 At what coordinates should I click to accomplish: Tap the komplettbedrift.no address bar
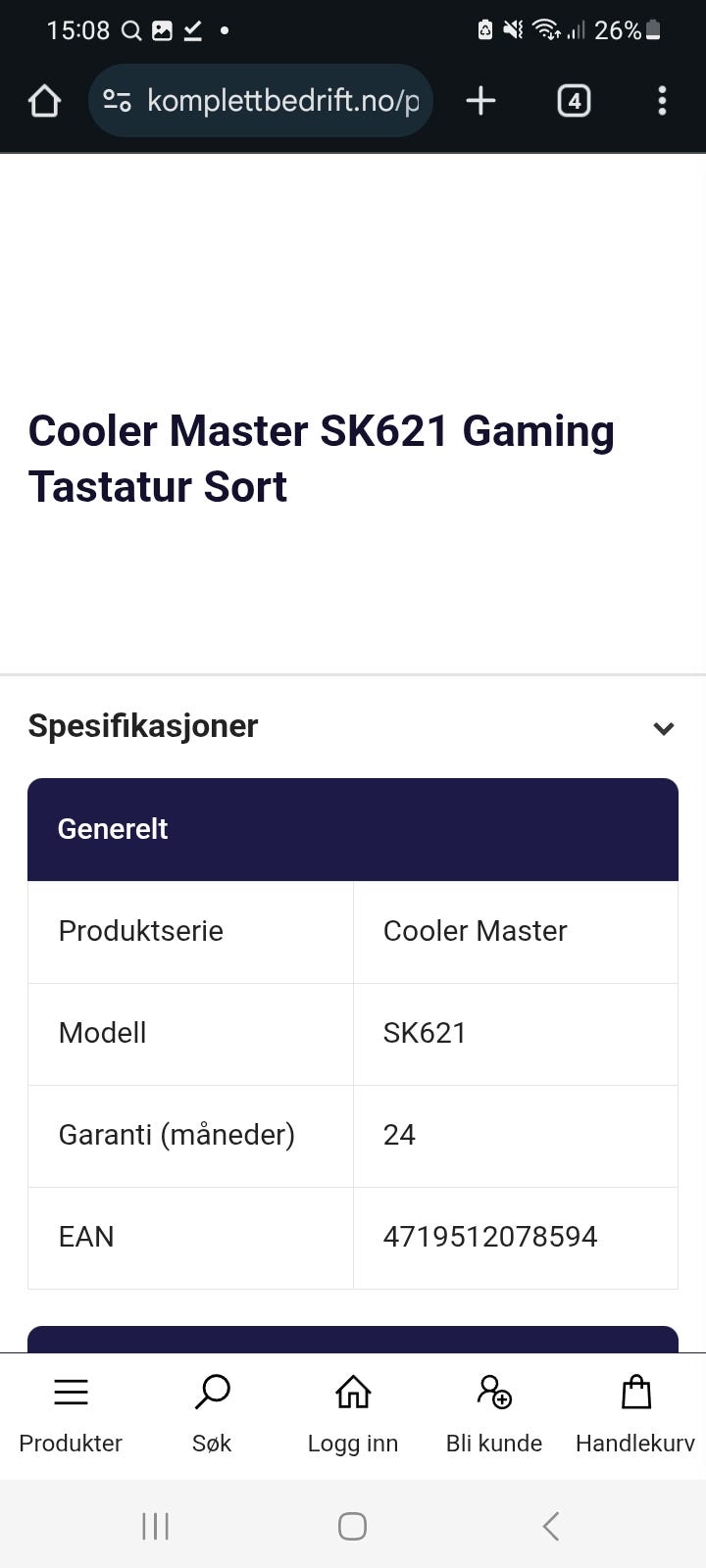coord(282,101)
